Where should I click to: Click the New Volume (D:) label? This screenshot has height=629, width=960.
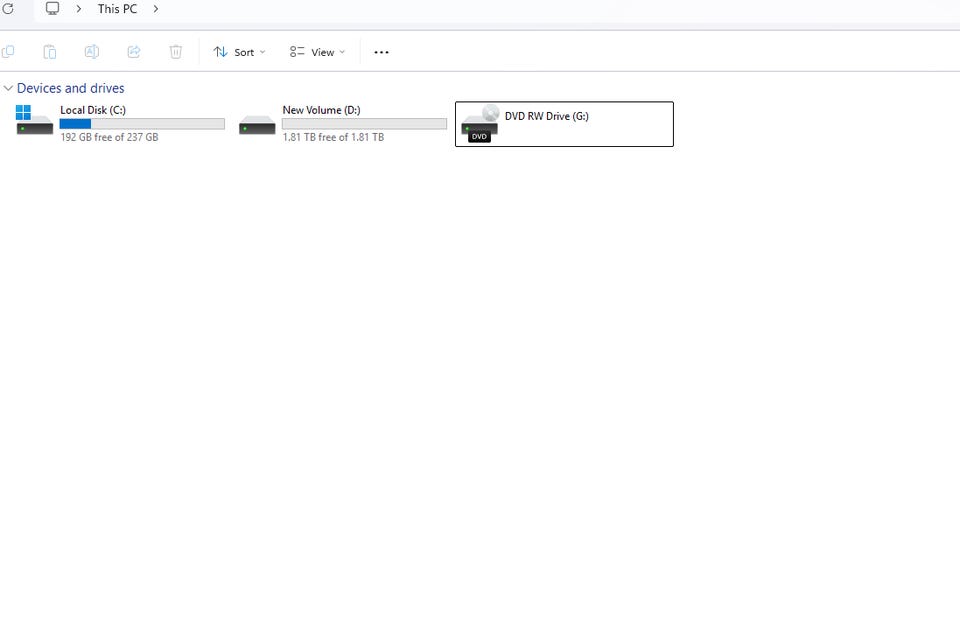(321, 110)
